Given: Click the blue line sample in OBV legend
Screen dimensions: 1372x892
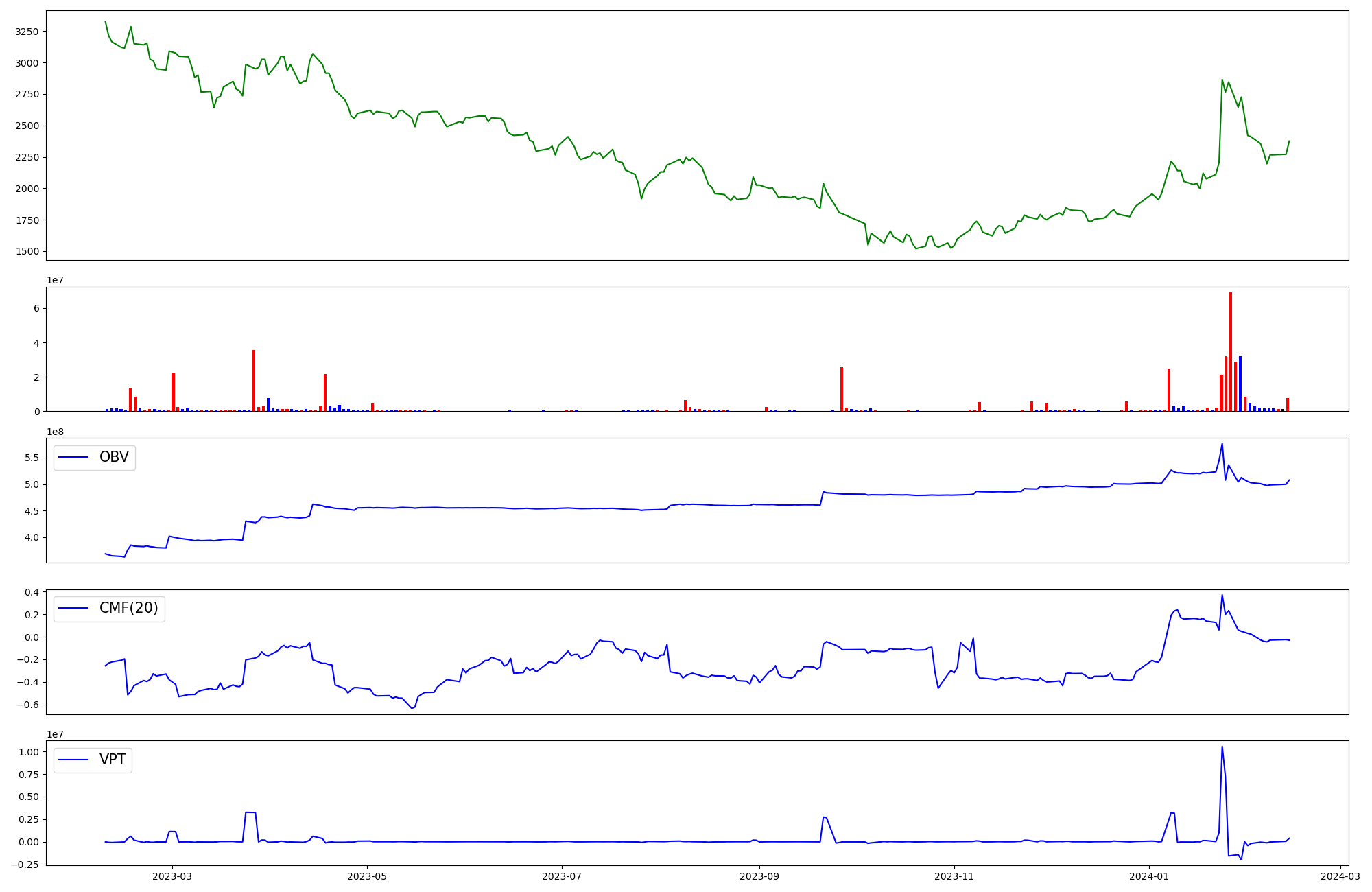Looking at the screenshot, I should coord(74,457).
